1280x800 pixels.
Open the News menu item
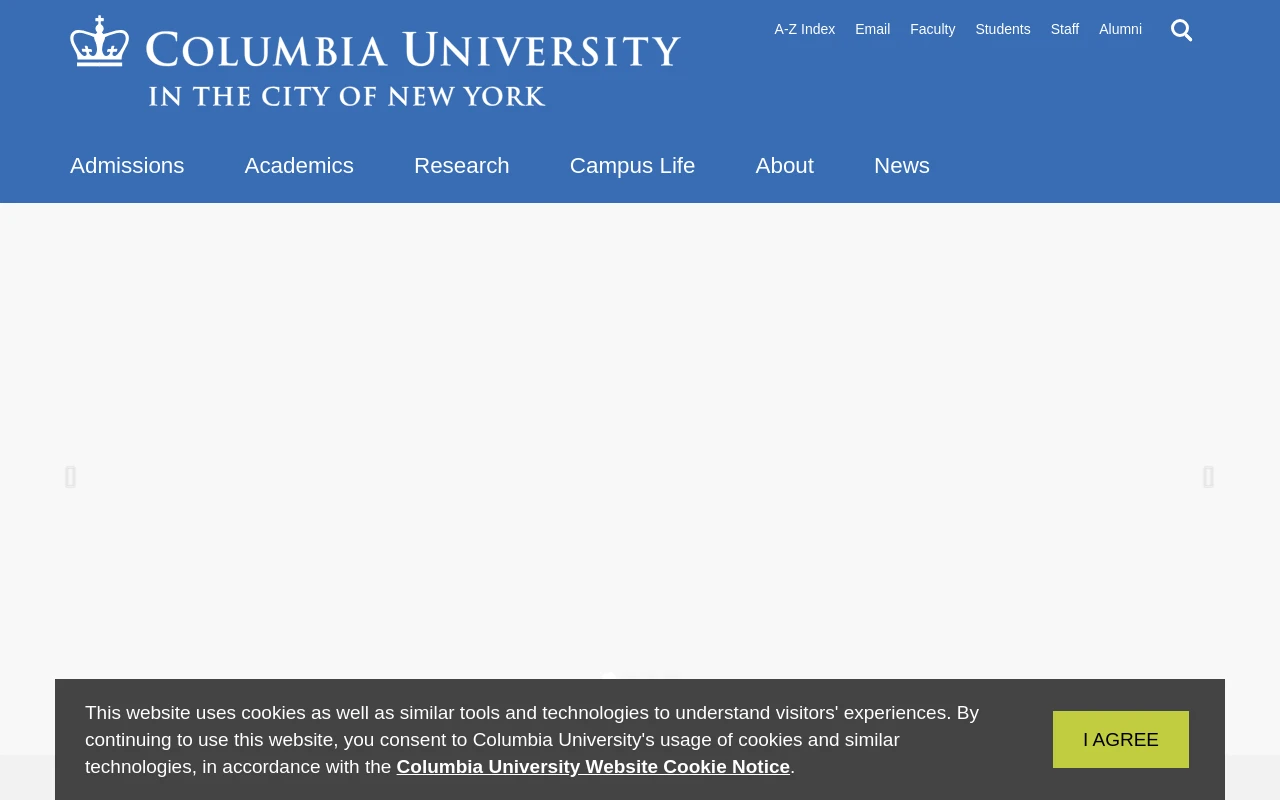pos(901,166)
